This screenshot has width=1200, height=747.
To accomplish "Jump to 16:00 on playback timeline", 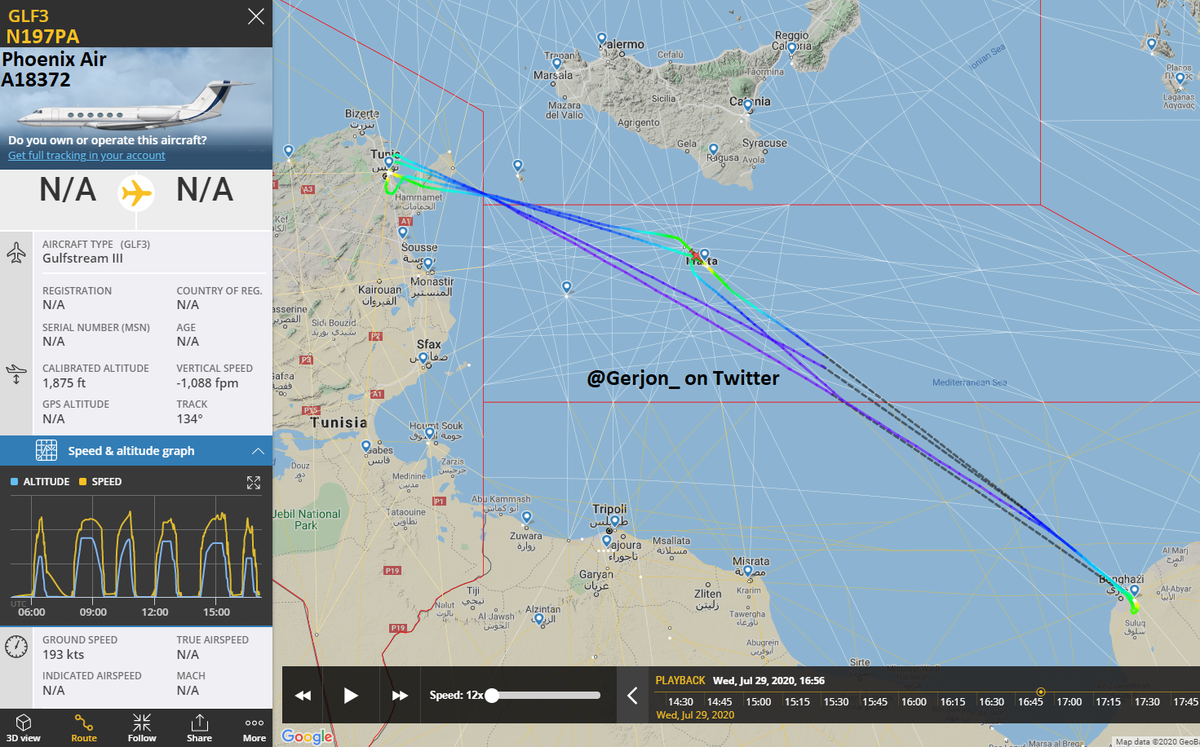I will pyautogui.click(x=914, y=702).
